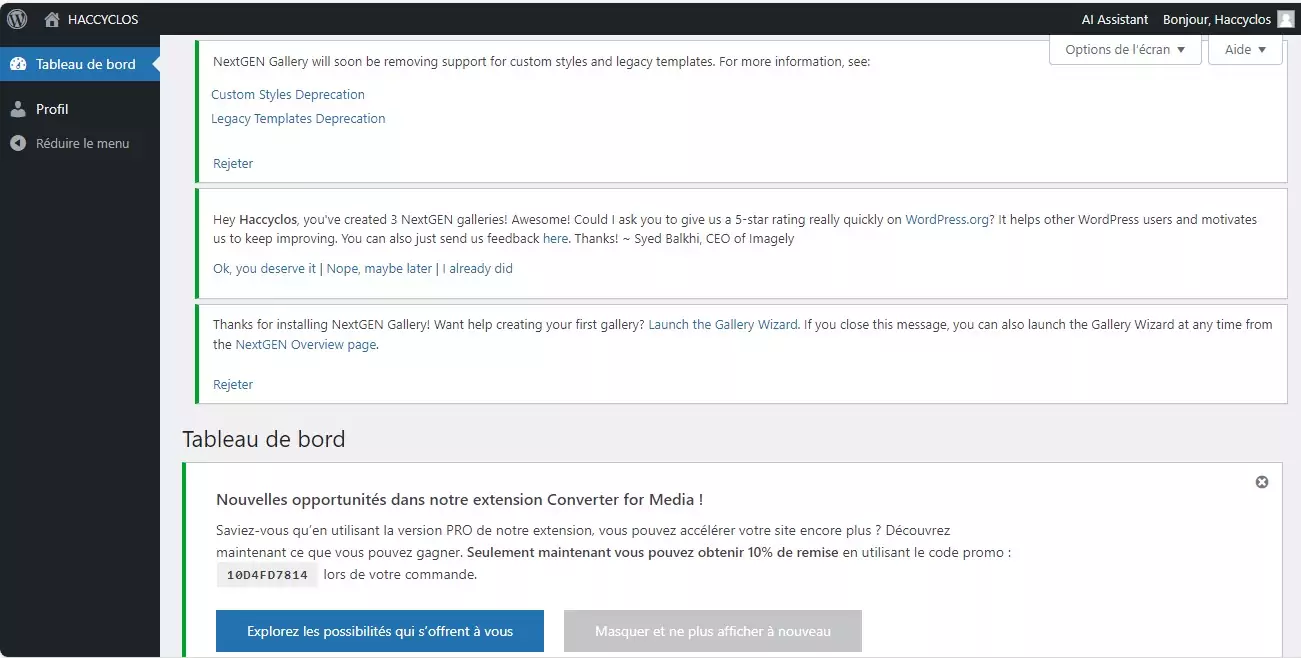Open Tableau de bord menu item
1301x658 pixels.
pos(80,64)
